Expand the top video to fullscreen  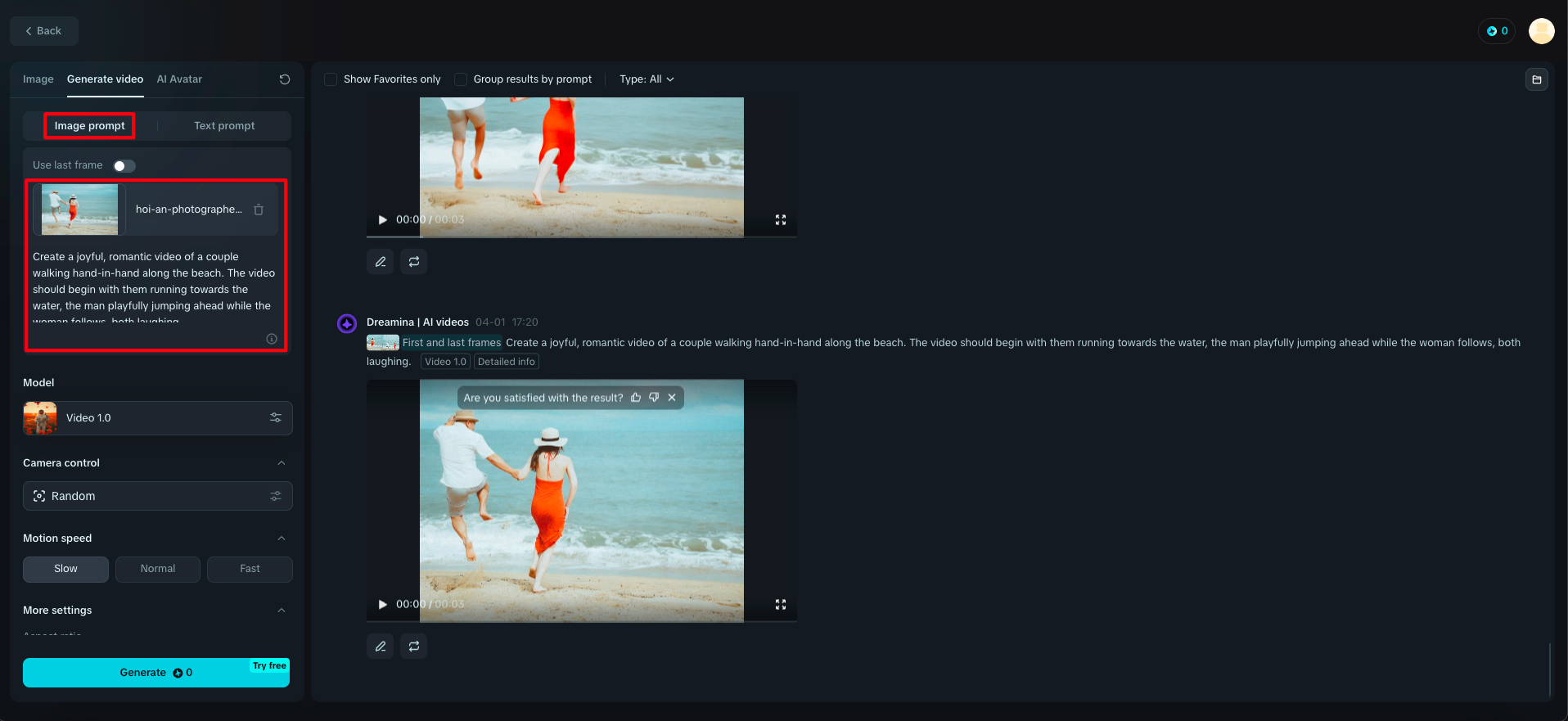click(x=781, y=220)
